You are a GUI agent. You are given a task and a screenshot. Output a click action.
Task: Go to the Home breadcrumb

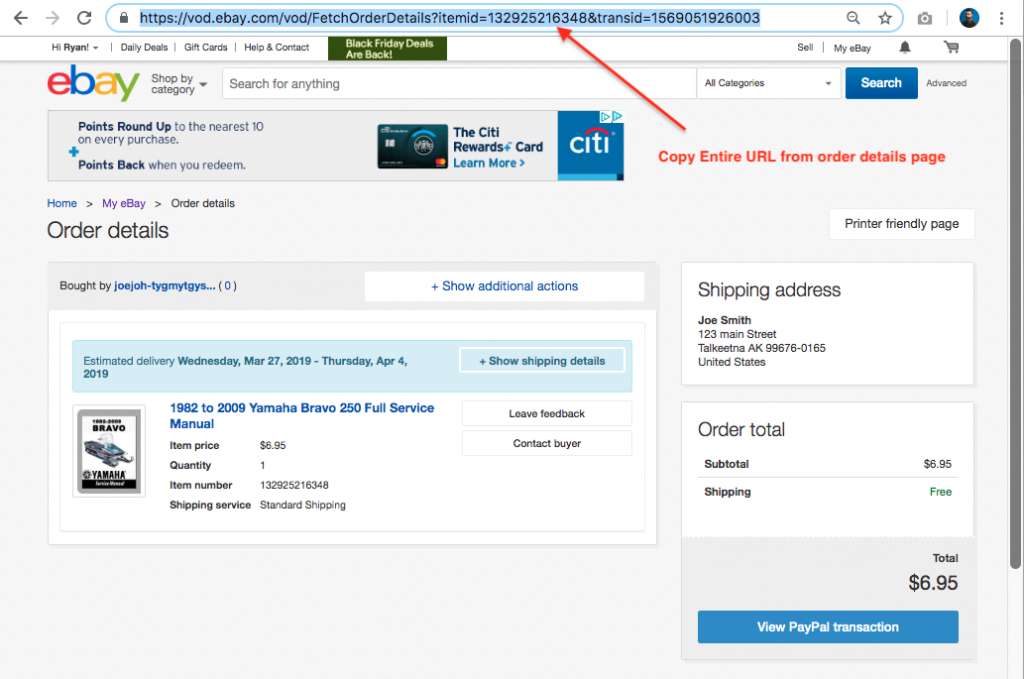pyautogui.click(x=62, y=203)
